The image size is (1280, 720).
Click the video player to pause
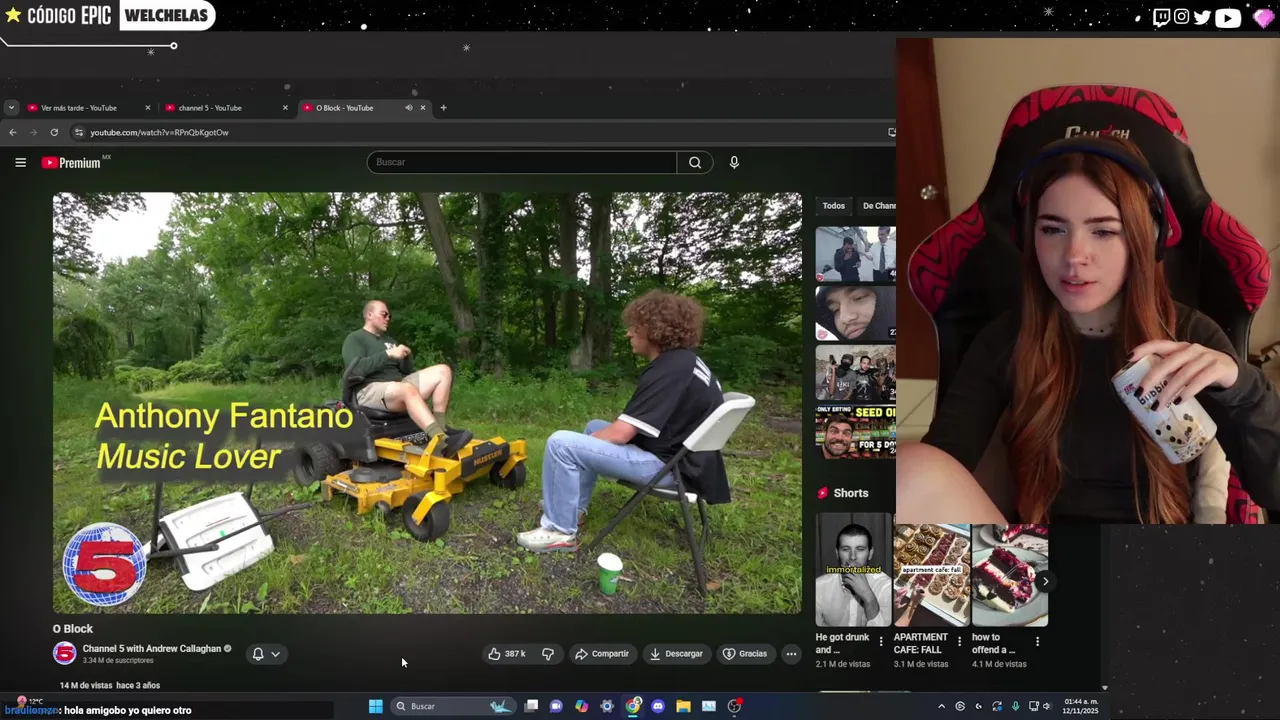click(x=427, y=402)
